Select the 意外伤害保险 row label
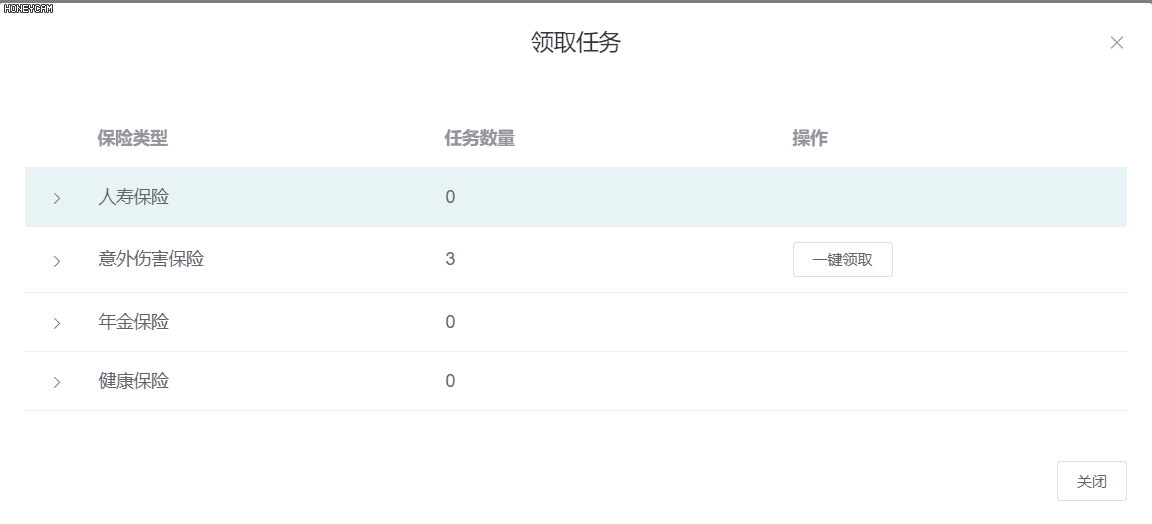 tap(151, 259)
